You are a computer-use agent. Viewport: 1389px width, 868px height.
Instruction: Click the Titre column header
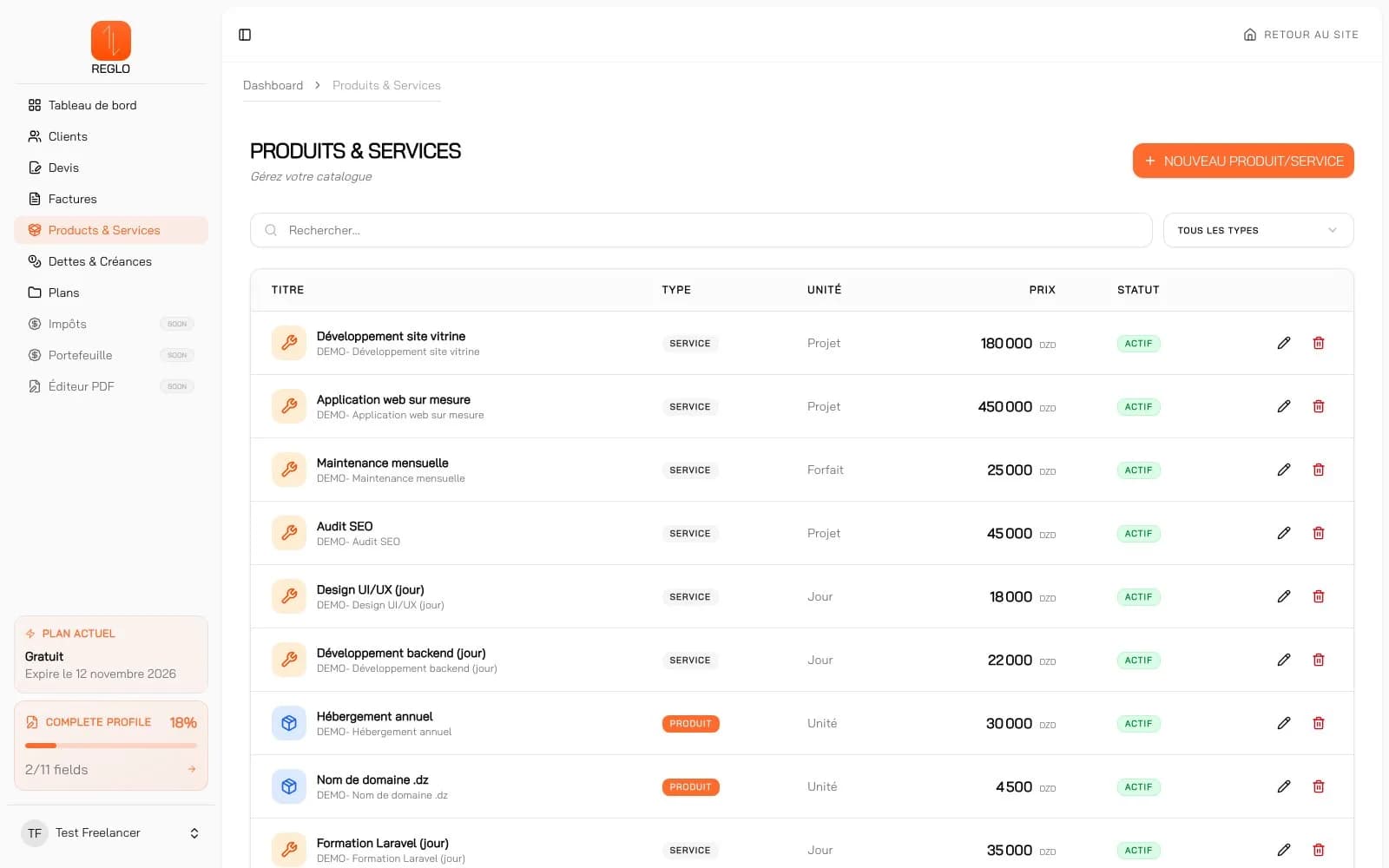287,290
